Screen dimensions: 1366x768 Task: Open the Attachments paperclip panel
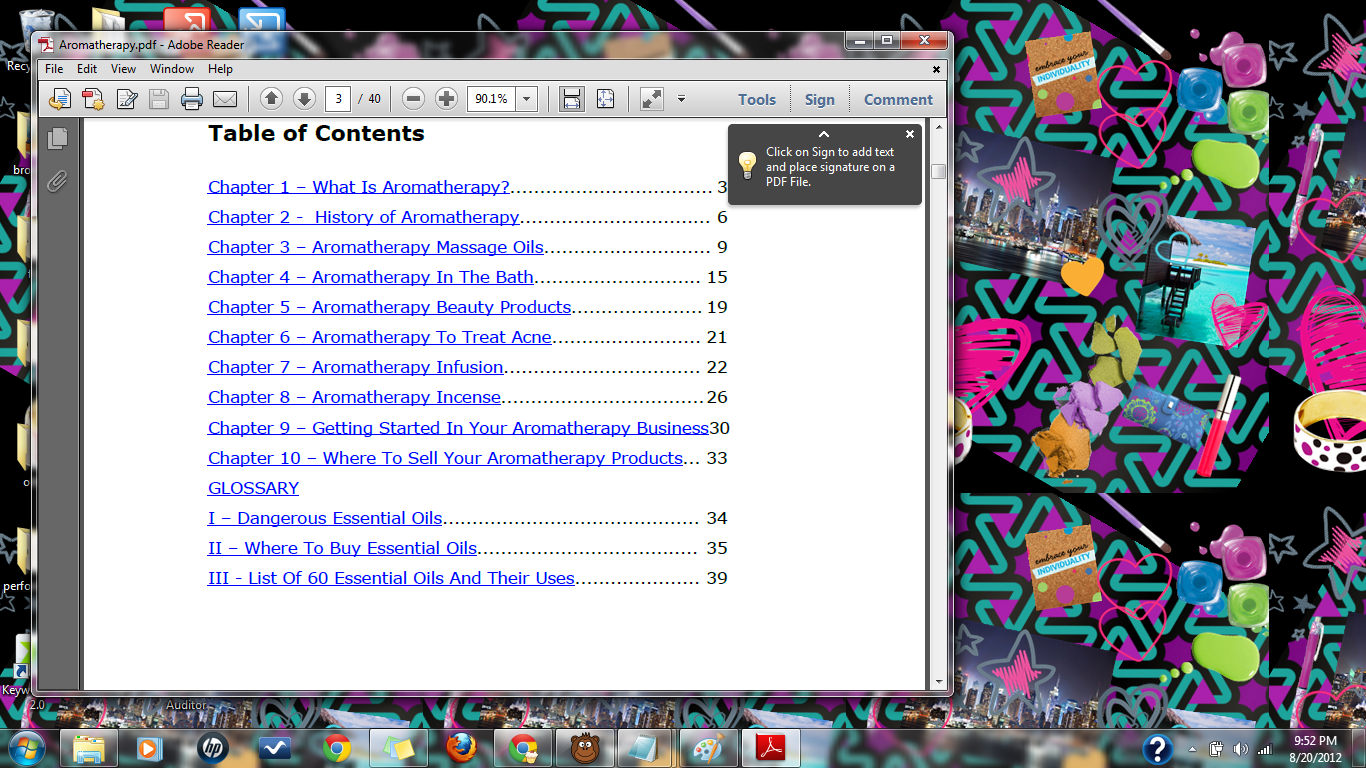click(x=58, y=181)
